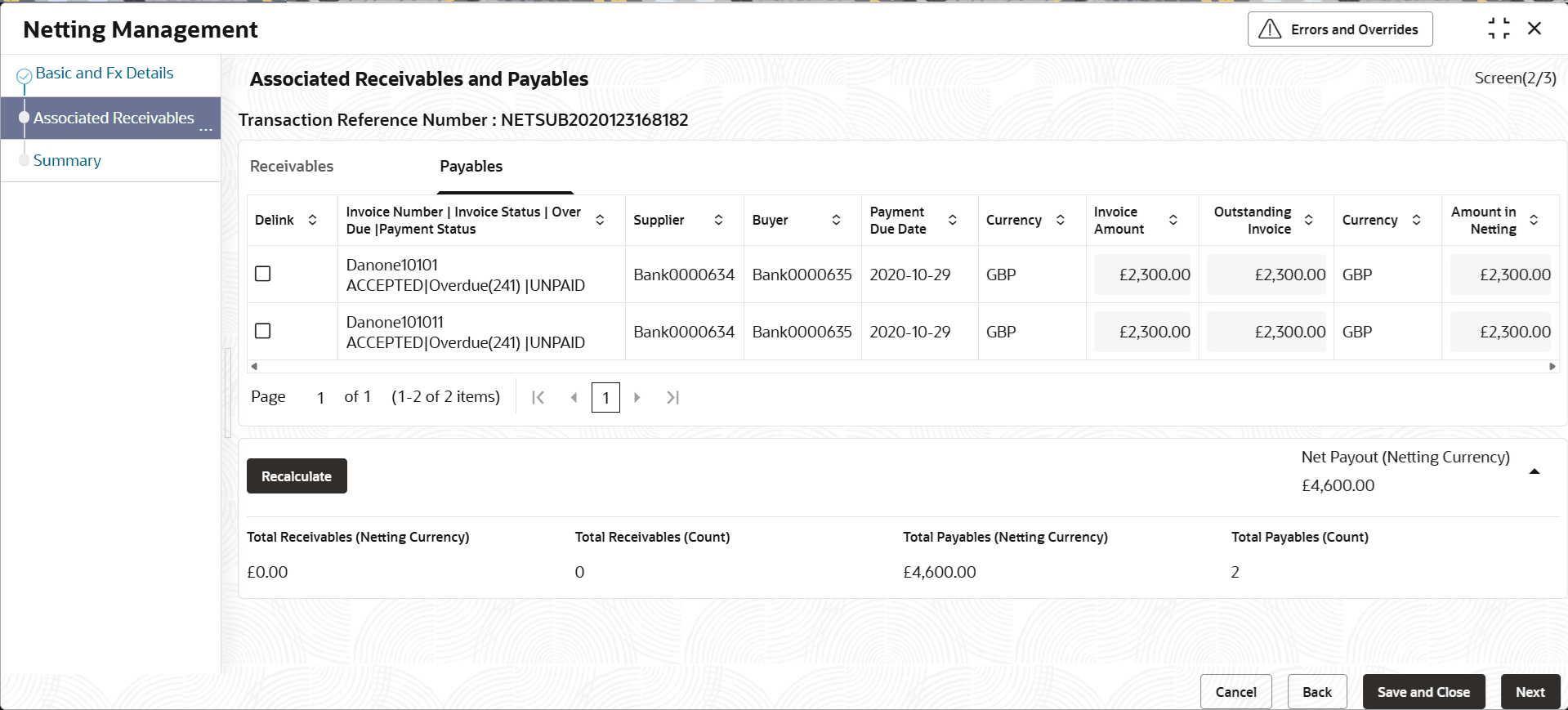Go to next page of table
The image size is (1568, 710).
(637, 397)
